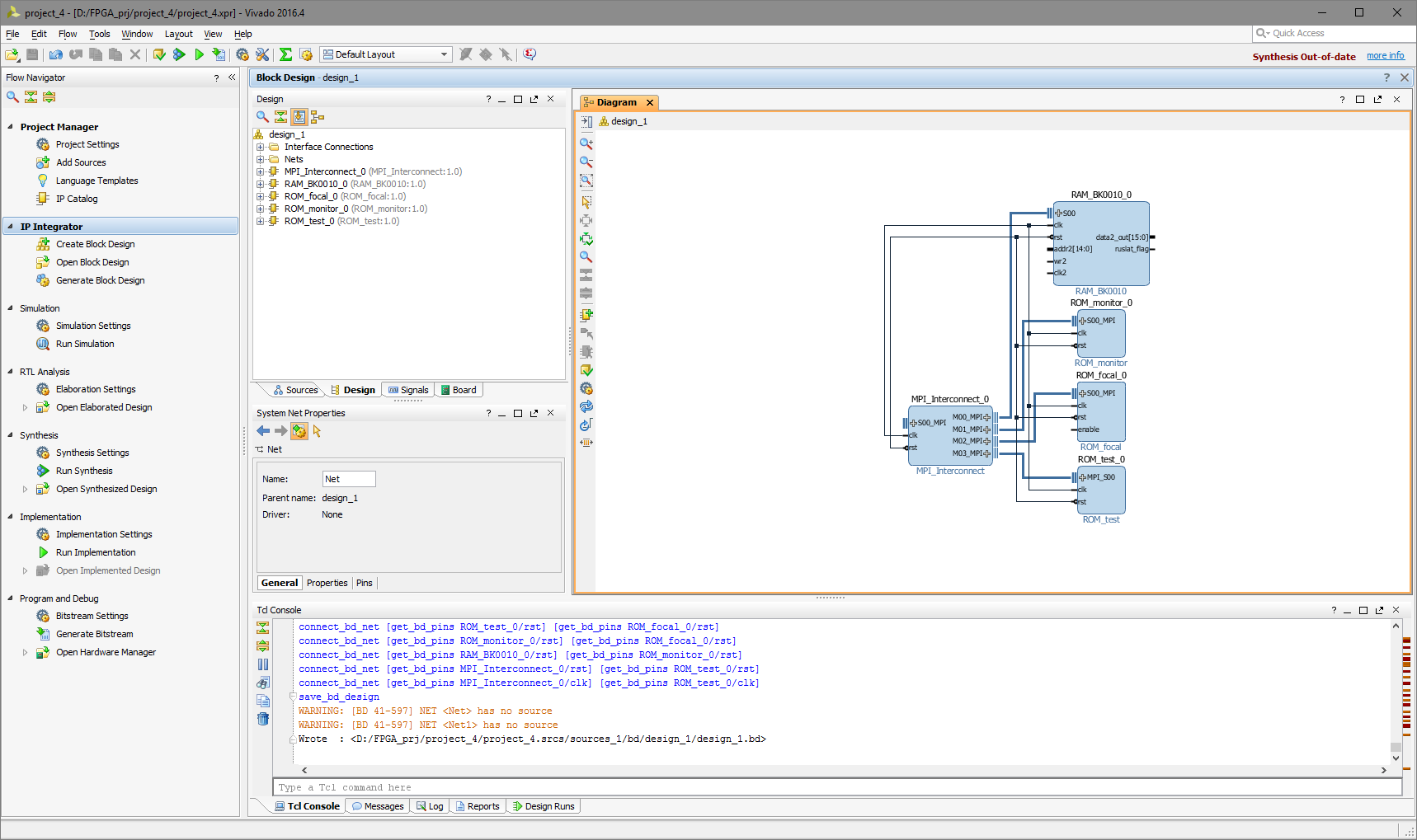Click the sigma Report Utilization toolbar icon
Viewport: 1417px width, 840px height.
coord(285,54)
